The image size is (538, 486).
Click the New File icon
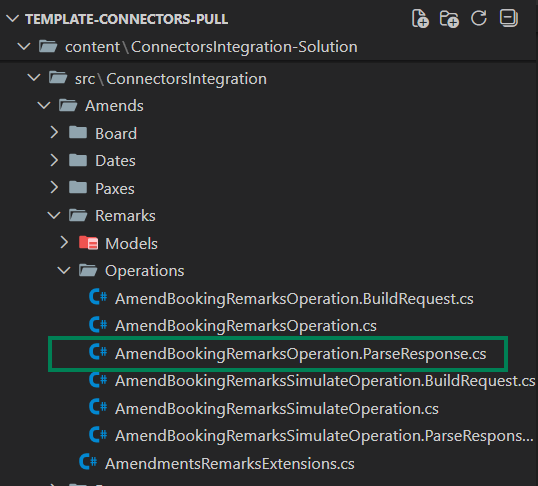click(x=420, y=19)
